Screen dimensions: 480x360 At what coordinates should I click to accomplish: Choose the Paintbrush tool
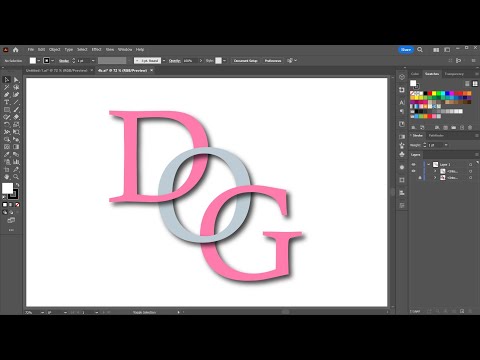pyautogui.click(x=16, y=110)
